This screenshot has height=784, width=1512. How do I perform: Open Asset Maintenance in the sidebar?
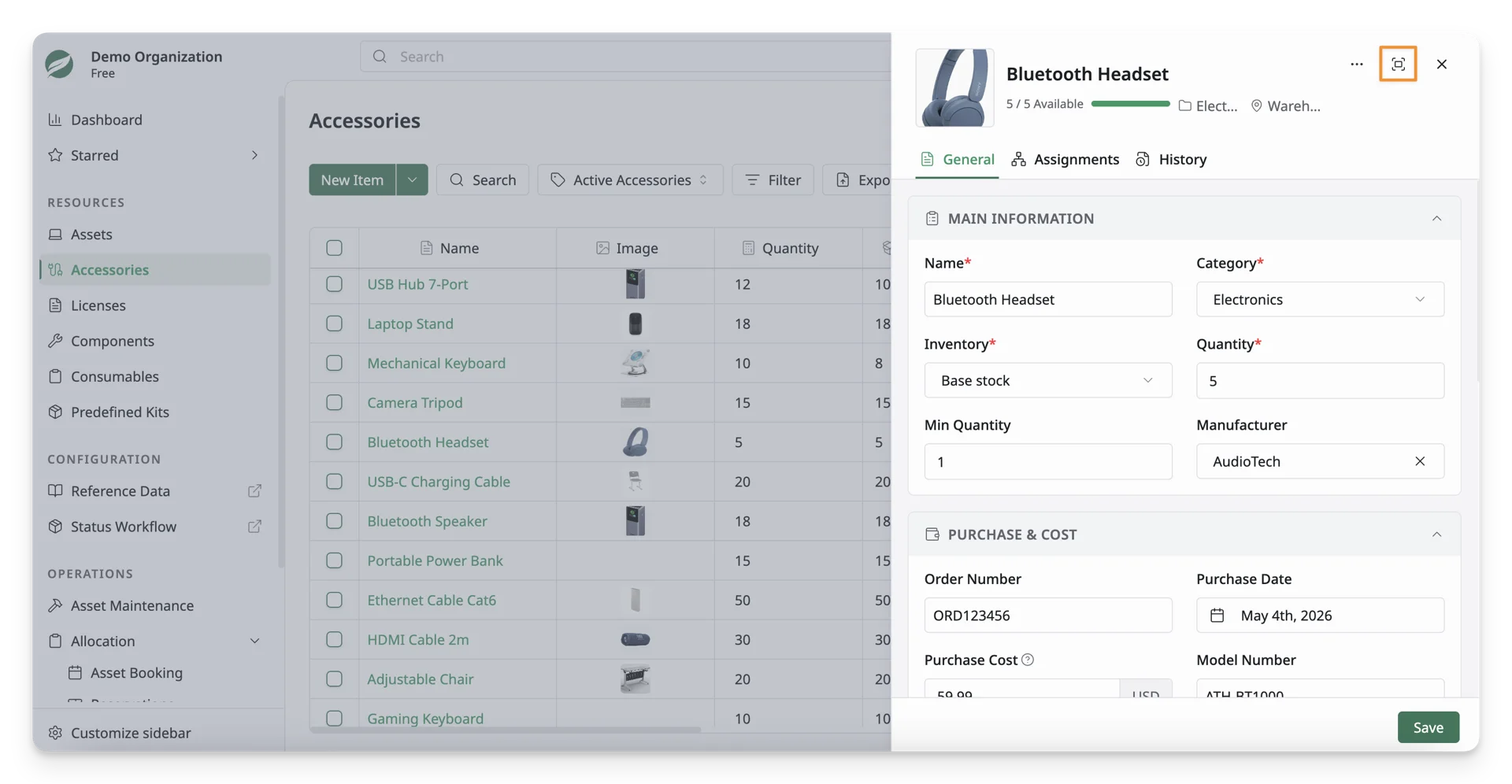(x=132, y=605)
